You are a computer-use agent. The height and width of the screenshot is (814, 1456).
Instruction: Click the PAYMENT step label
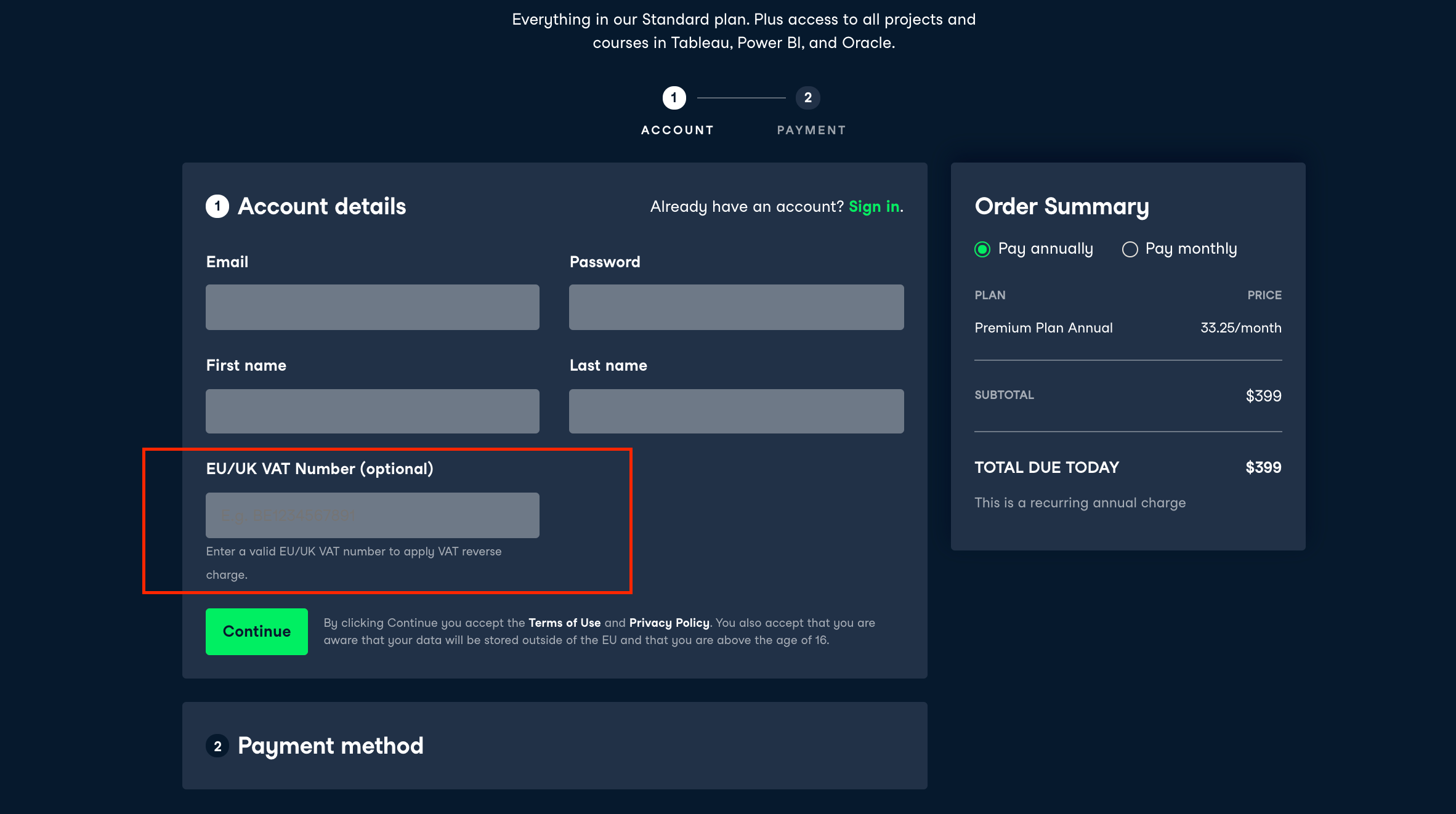coord(811,130)
